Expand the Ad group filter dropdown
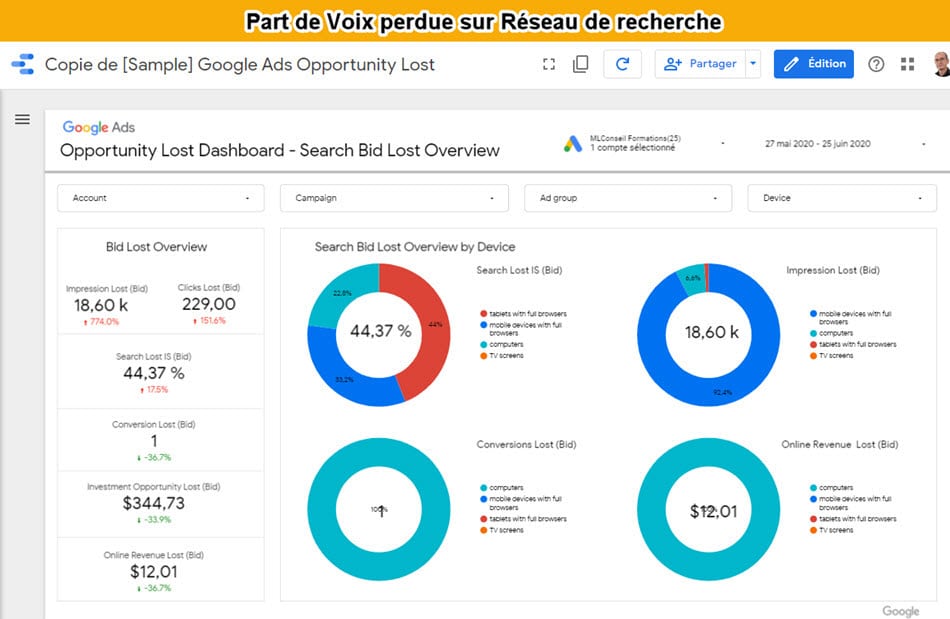The image size is (950, 619). 628,198
